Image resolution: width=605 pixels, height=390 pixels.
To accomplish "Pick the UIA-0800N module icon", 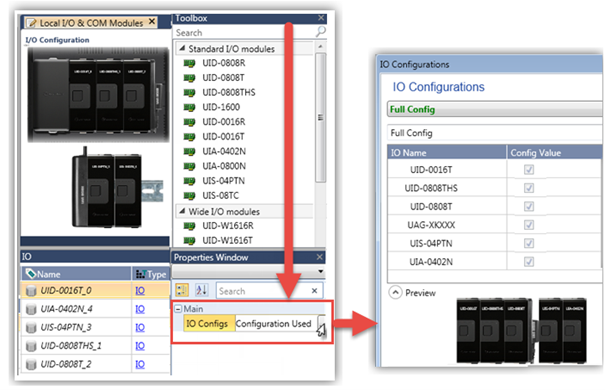I will click(x=189, y=166).
